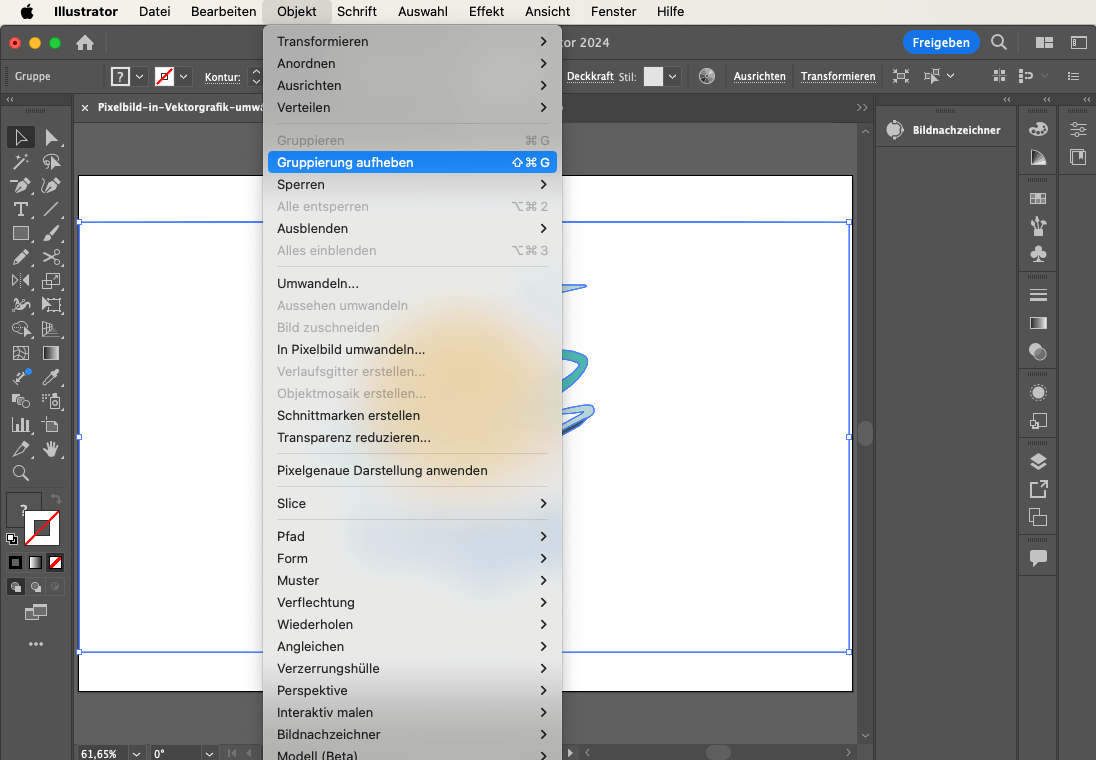Select the Scissors tool
Screen dimensions: 1096x760
pyautogui.click(x=52, y=257)
